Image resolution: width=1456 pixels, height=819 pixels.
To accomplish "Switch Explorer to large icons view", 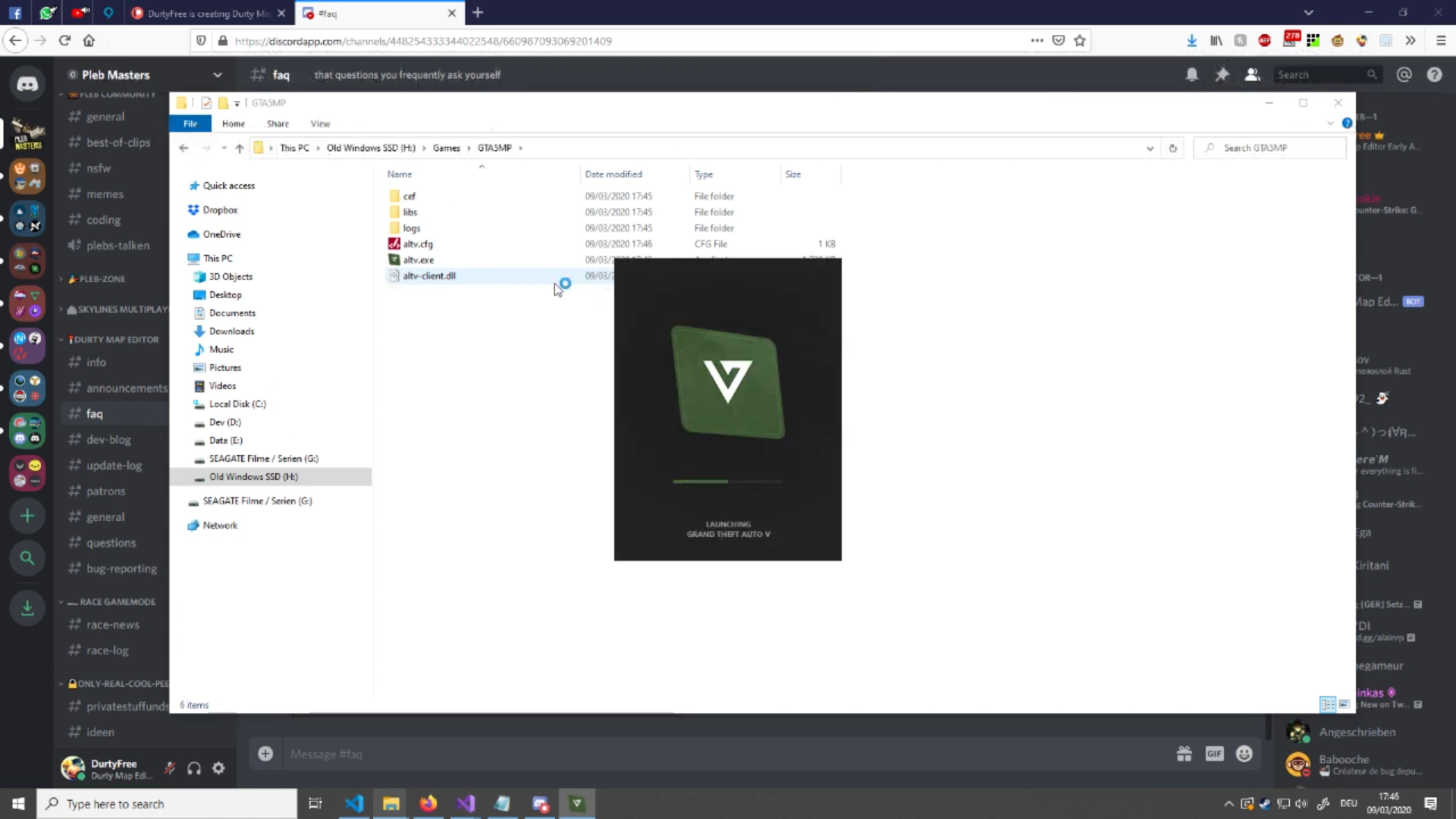I will [x=1344, y=704].
